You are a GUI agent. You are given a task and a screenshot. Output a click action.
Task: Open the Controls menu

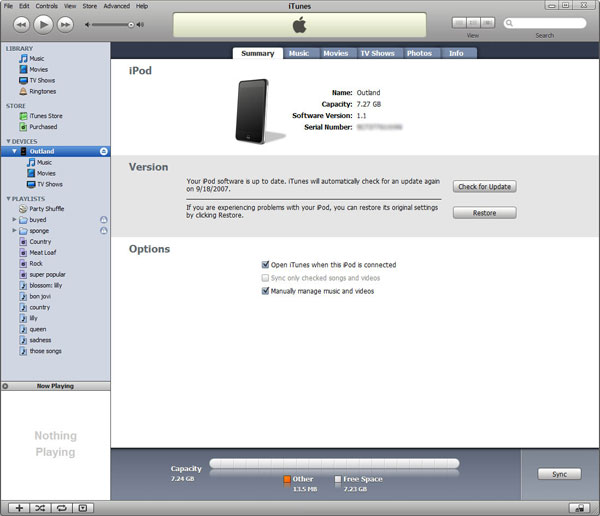tap(46, 6)
